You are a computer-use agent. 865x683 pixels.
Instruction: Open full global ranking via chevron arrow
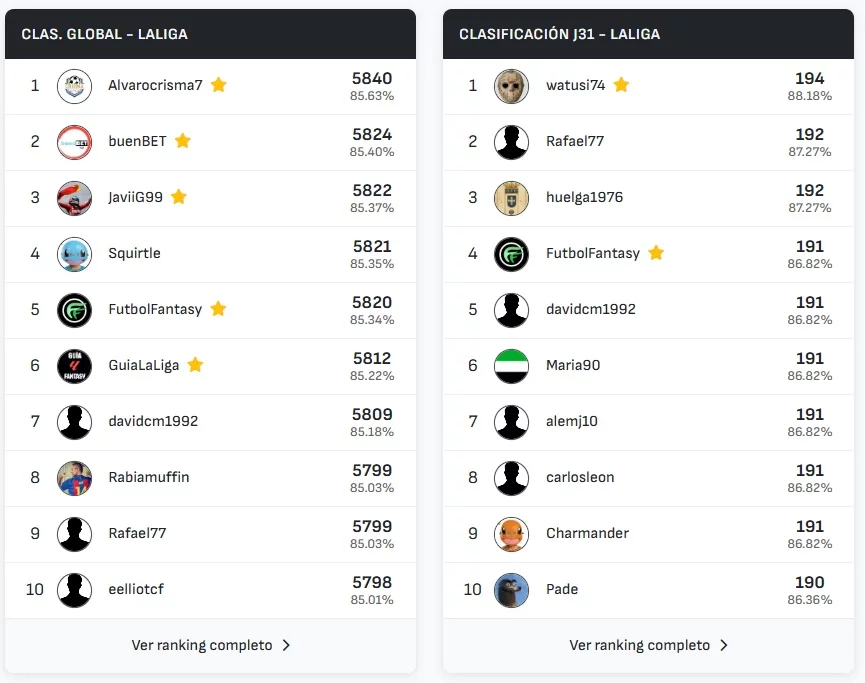286,646
